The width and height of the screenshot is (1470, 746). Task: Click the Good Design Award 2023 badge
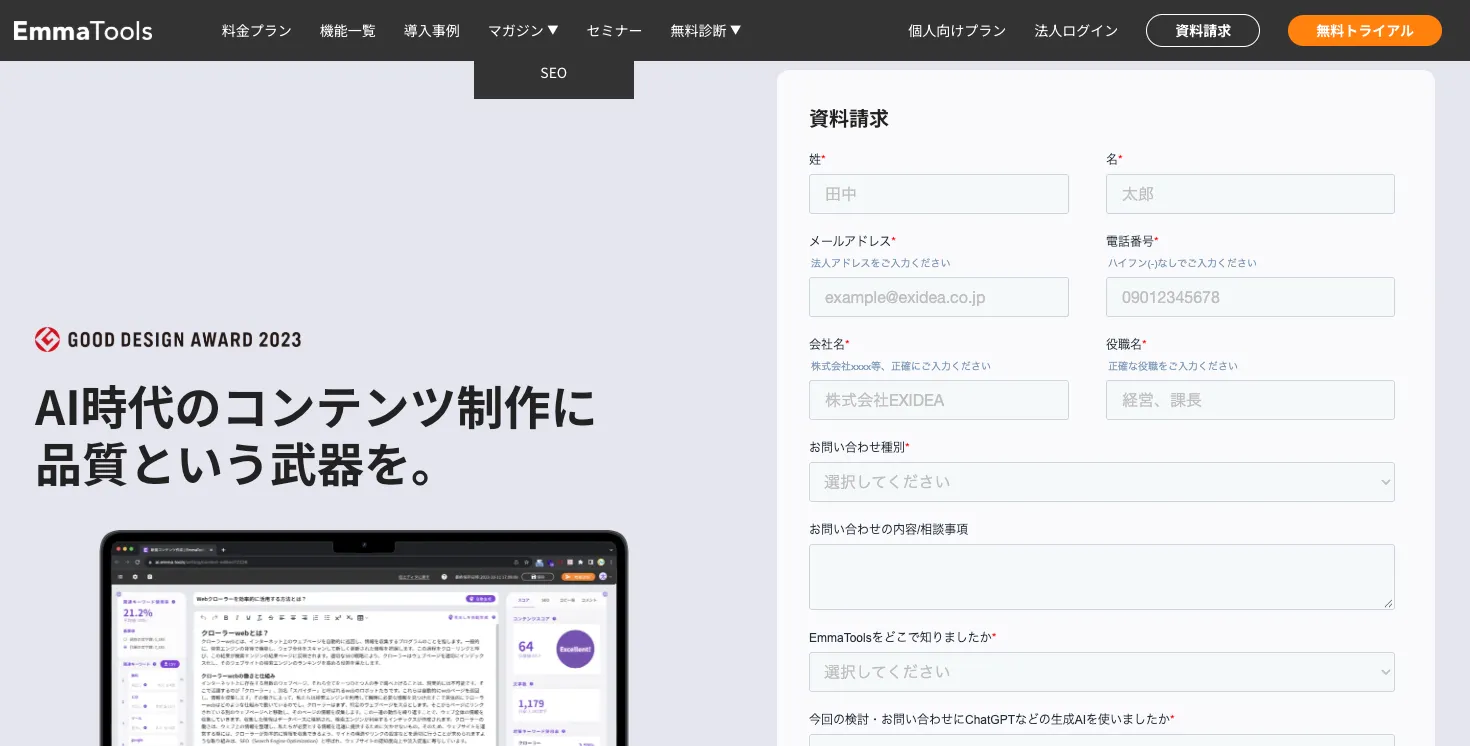(168, 340)
